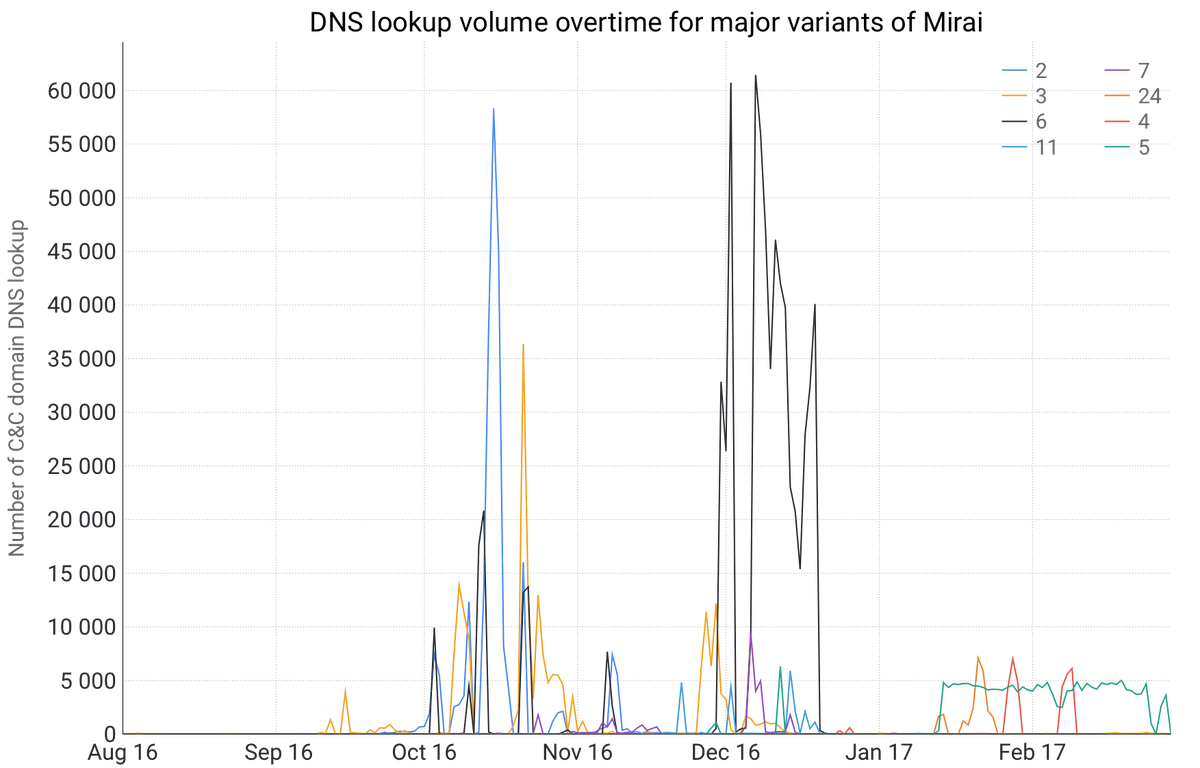Hide series 24 via the legend

click(1147, 96)
